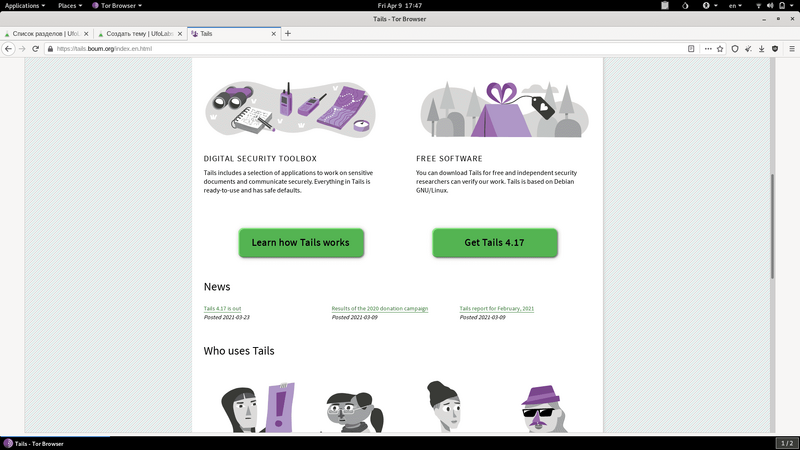Image resolution: width=800 pixels, height=450 pixels.
Task: Open the Applications menu
Action: pyautogui.click(x=24, y=5)
